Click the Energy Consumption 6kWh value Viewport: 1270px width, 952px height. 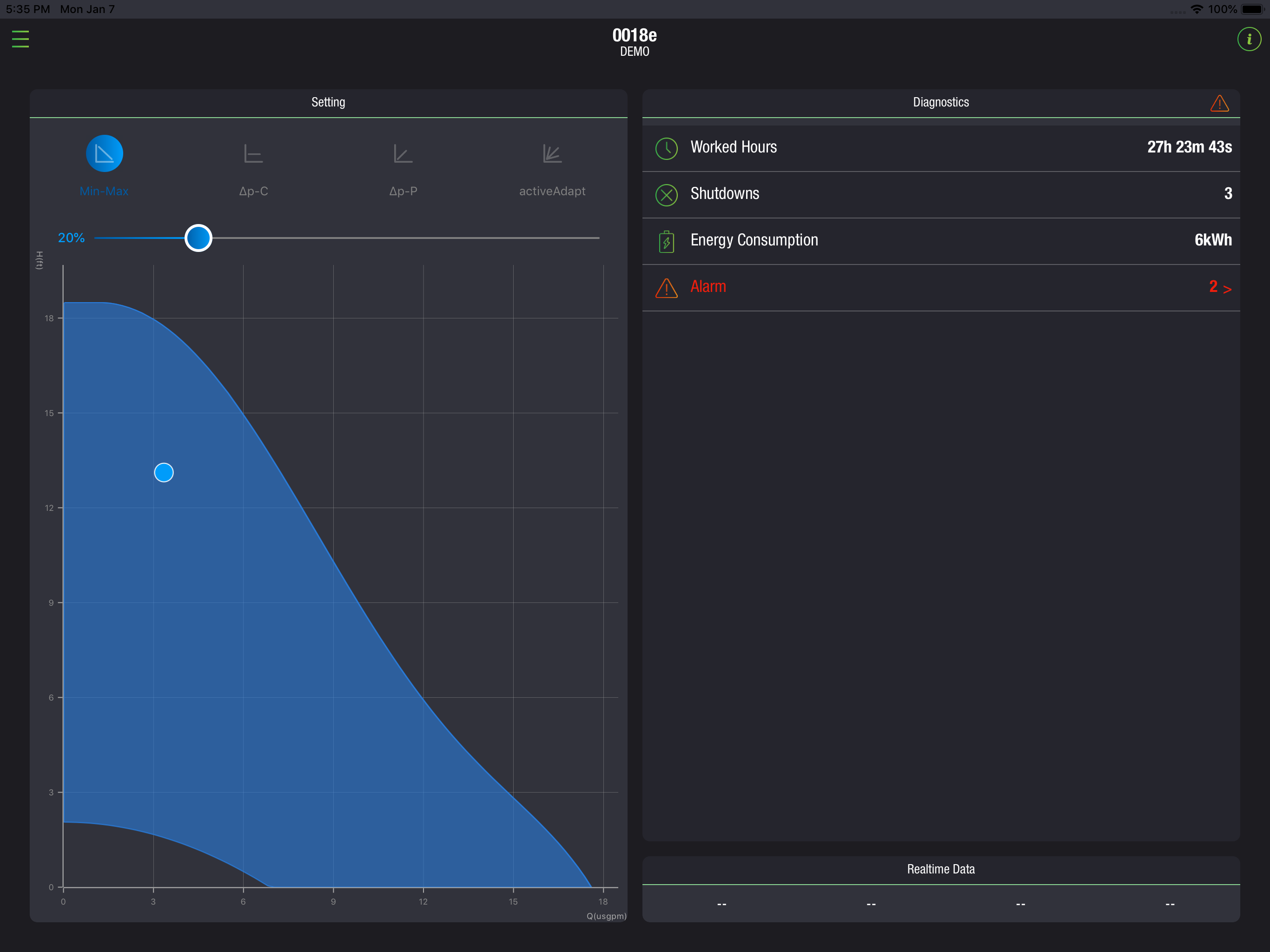click(1213, 240)
